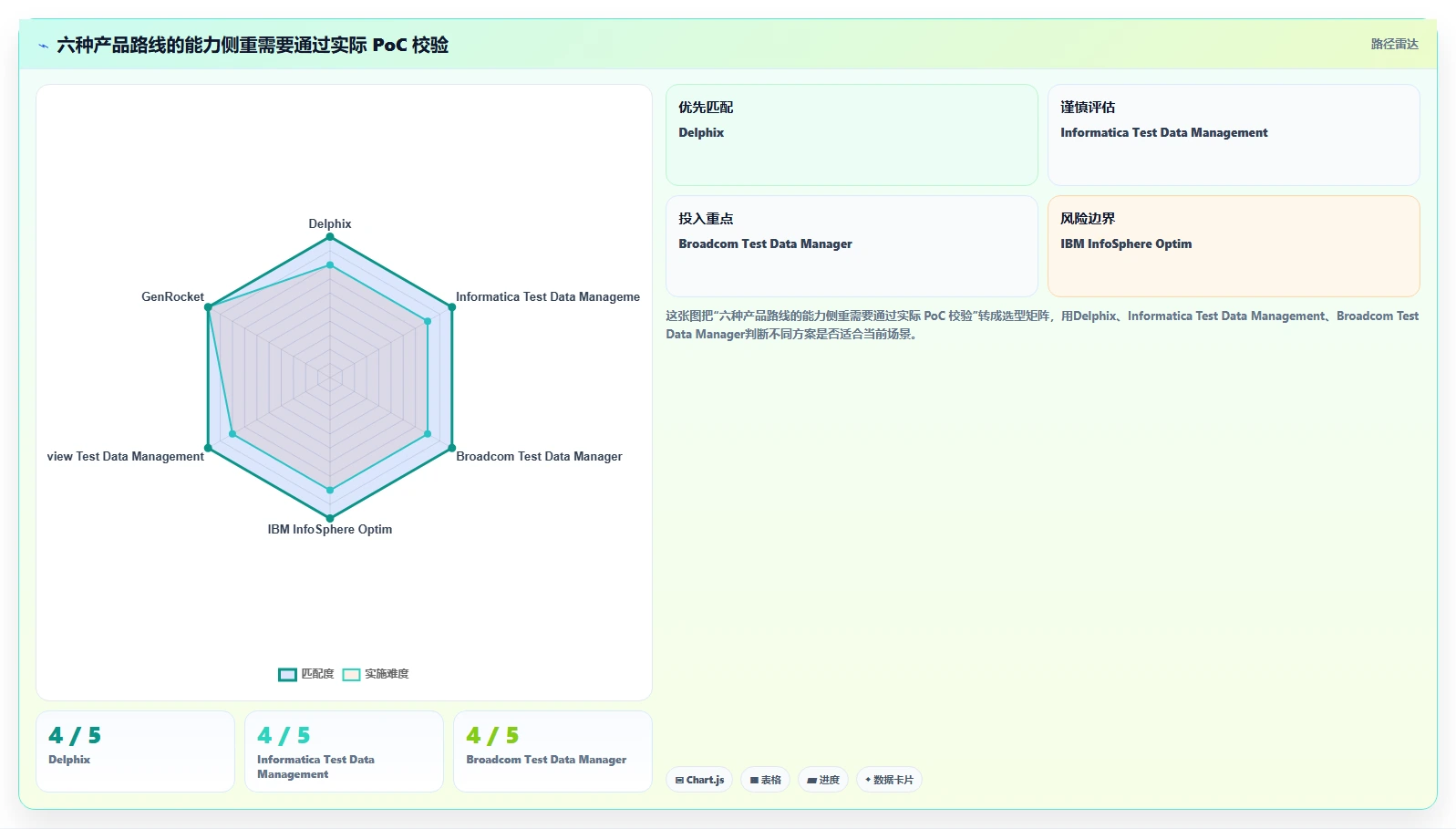Click the outer point near Broadcom Test Data Manager
Screen dimensions: 1456x829
pos(451,448)
